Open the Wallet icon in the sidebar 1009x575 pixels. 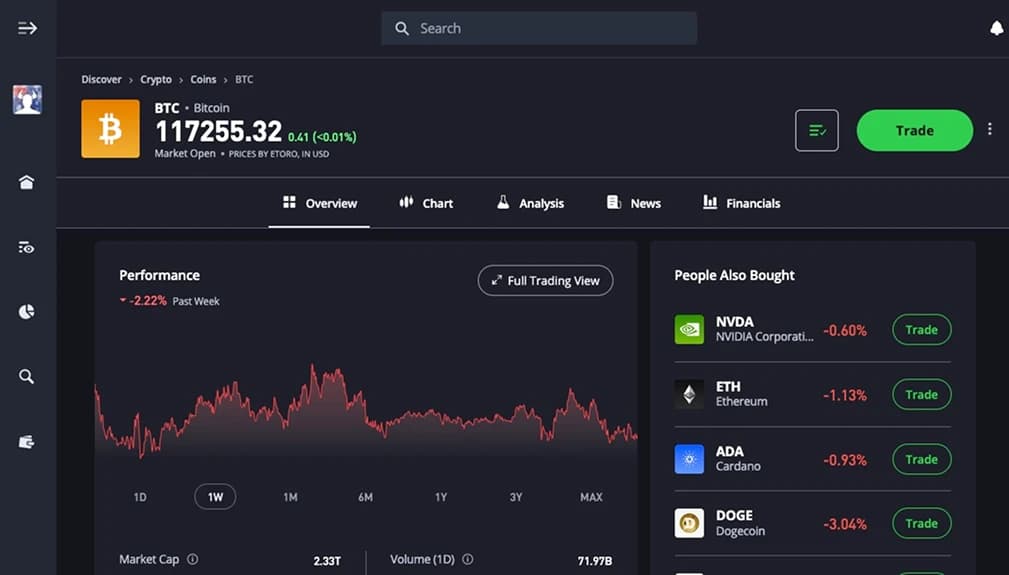(26, 442)
